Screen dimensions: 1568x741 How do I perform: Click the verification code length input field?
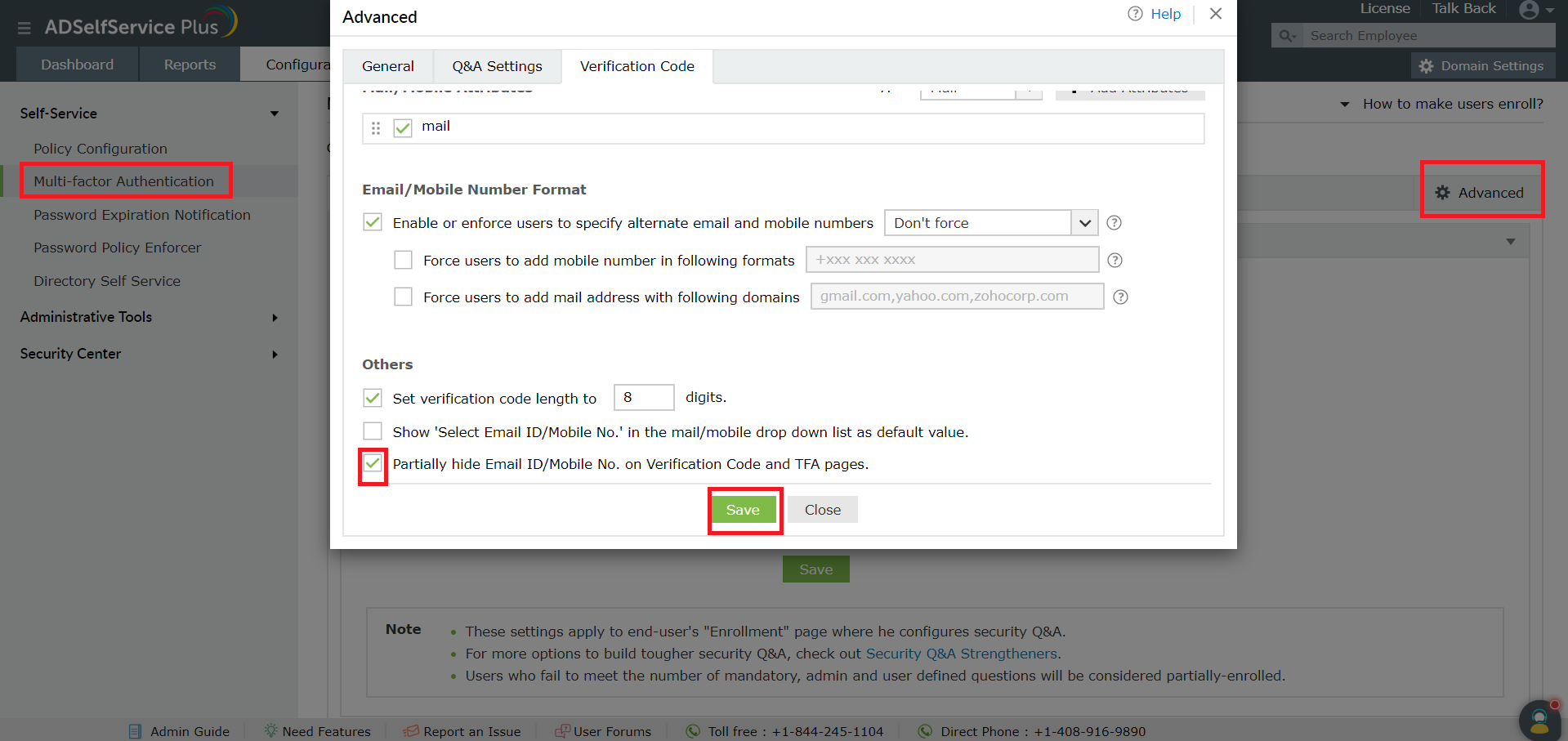coord(644,397)
